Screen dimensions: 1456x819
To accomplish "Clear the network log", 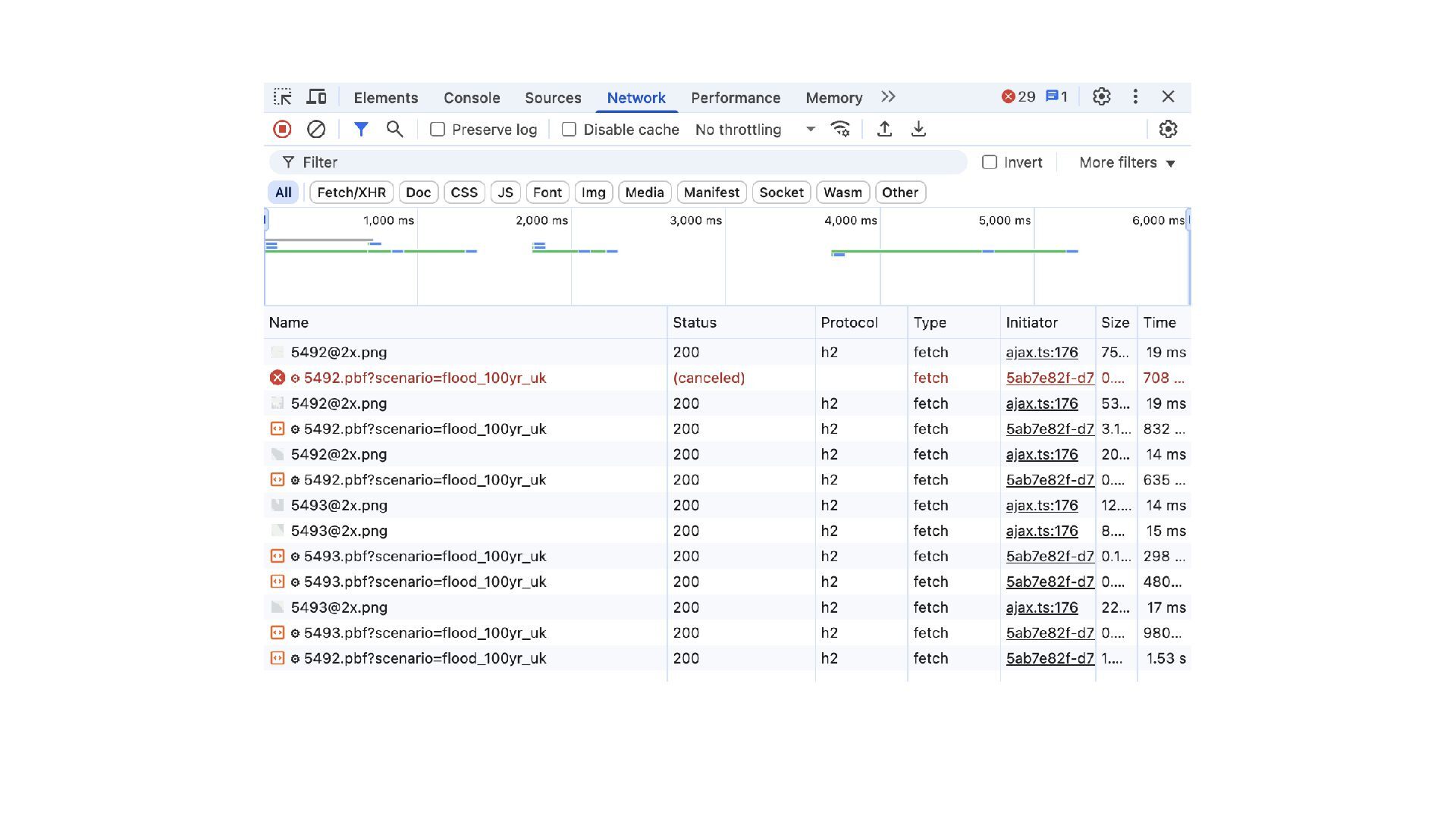I will 316,130.
